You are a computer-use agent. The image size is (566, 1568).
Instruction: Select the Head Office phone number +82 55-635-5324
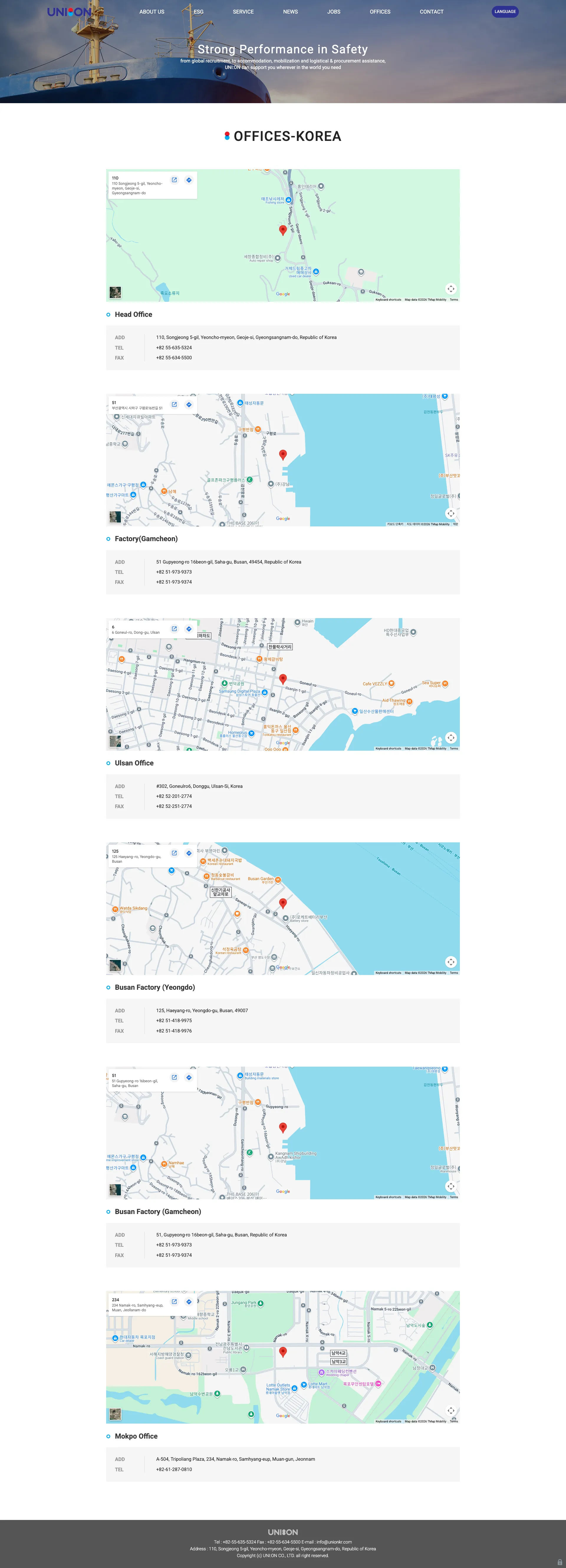(x=174, y=347)
